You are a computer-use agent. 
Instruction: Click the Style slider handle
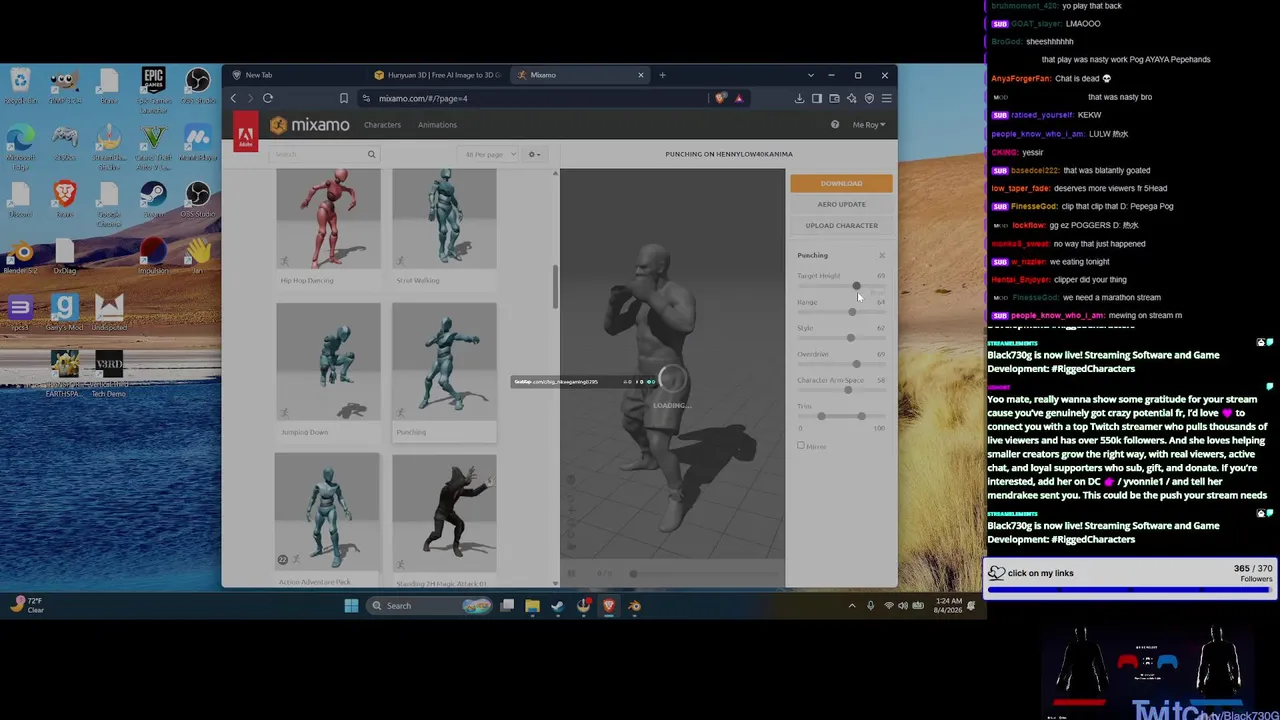pyautogui.click(x=851, y=338)
